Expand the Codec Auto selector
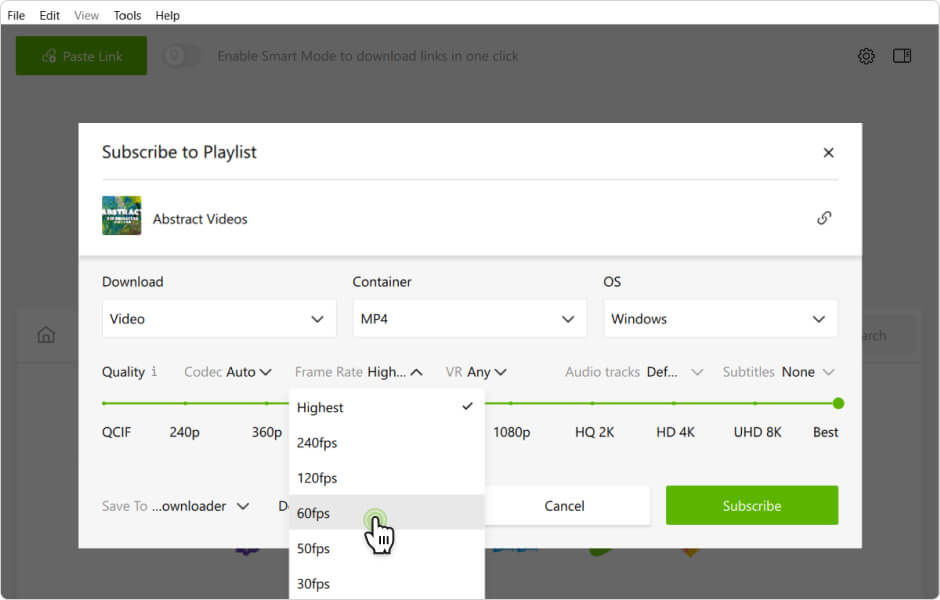 pyautogui.click(x=228, y=372)
